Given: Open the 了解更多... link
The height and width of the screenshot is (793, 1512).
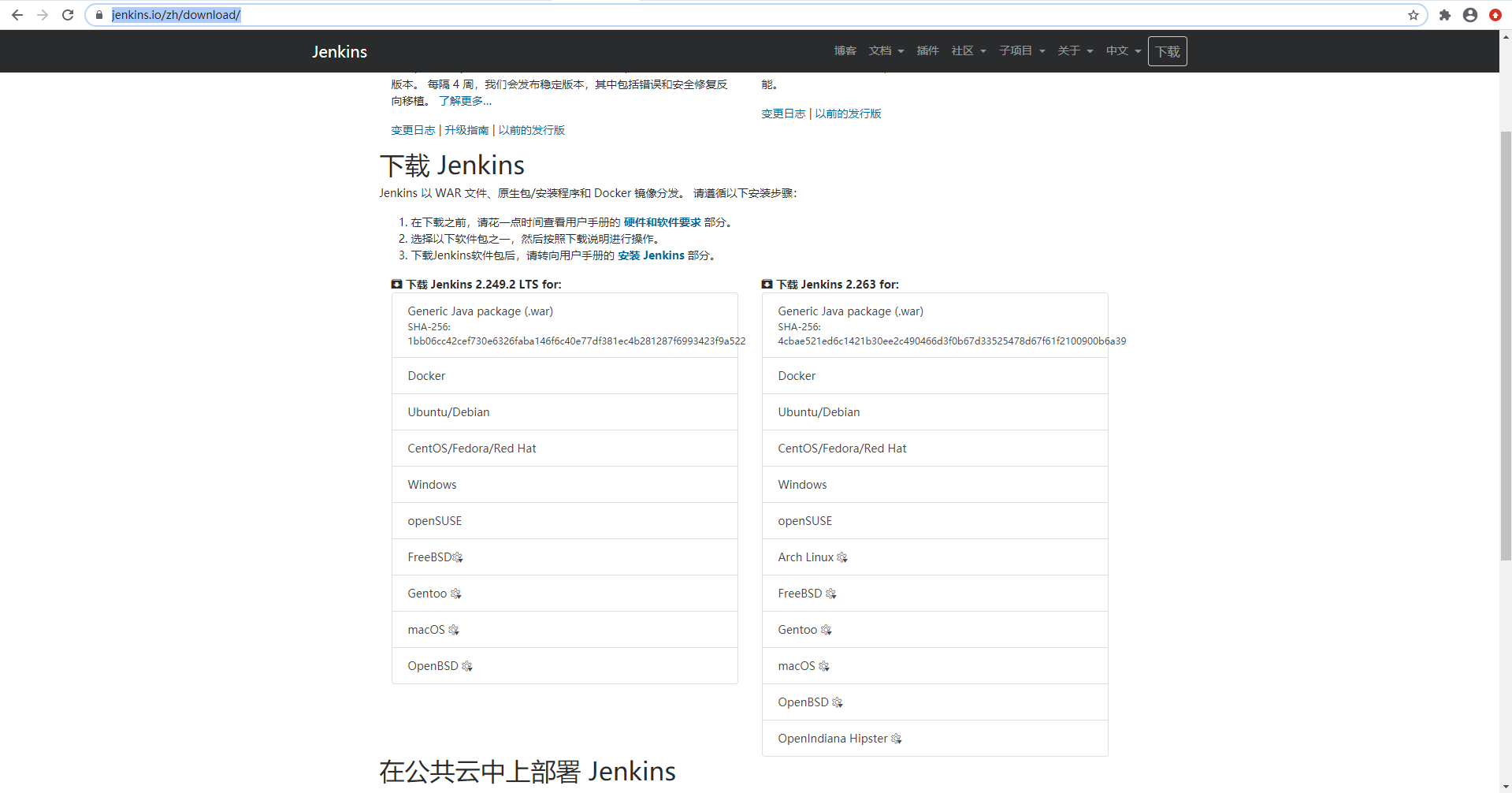Looking at the screenshot, I should (x=465, y=101).
